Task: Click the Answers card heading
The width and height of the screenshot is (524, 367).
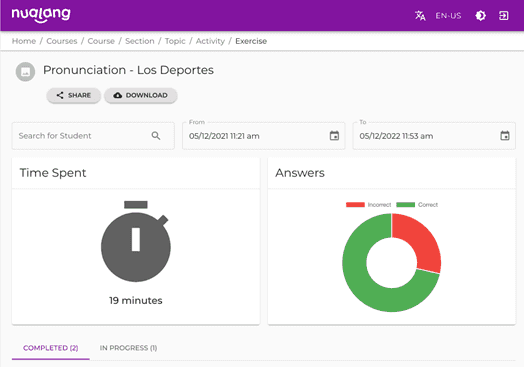Action: coord(300,173)
